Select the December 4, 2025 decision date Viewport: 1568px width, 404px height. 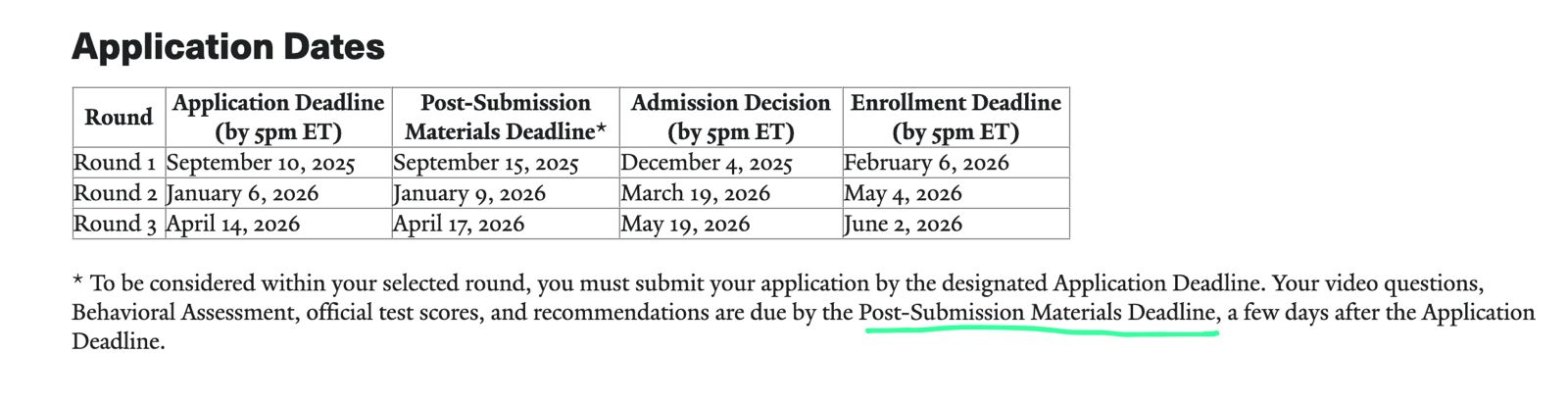(707, 163)
